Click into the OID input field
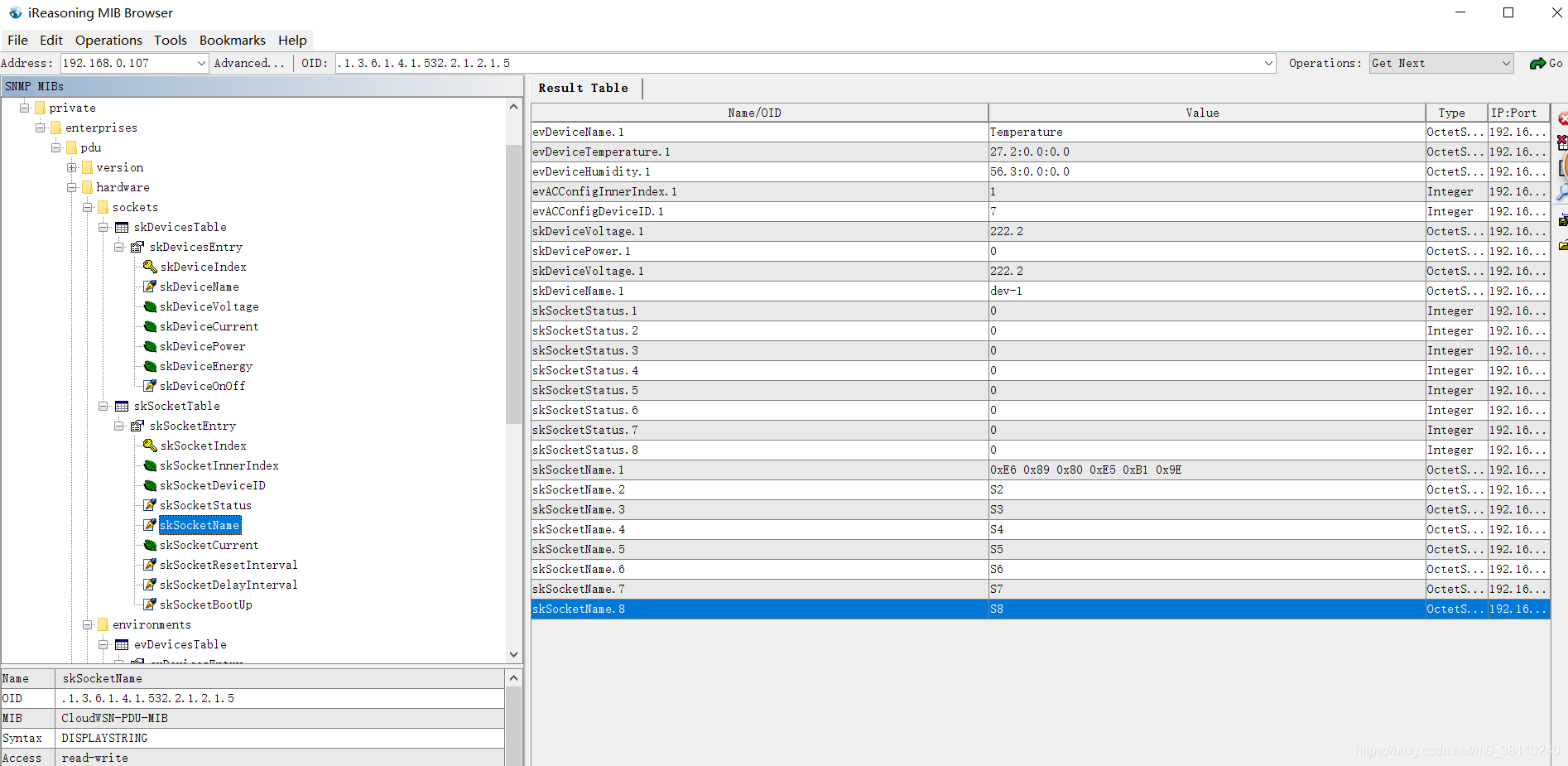 tap(799, 63)
